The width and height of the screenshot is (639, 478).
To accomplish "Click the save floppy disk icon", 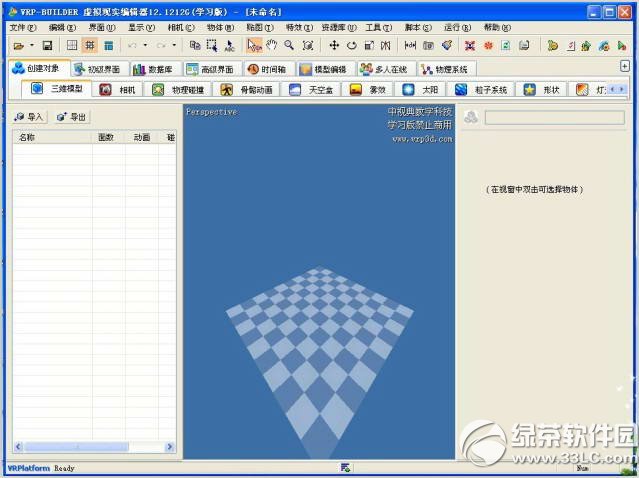I will pos(48,46).
